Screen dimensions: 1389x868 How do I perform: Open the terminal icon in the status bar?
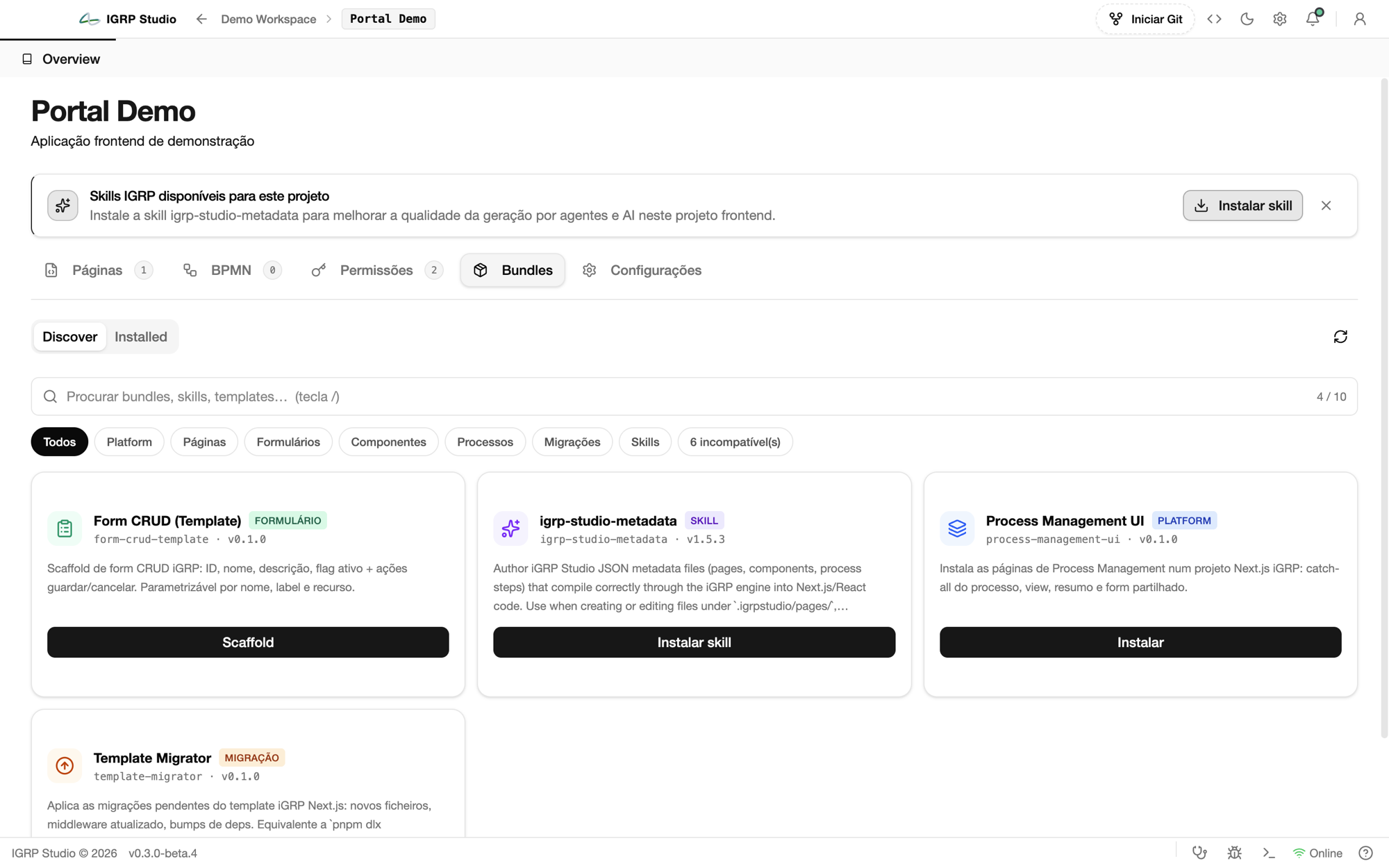click(x=1269, y=853)
